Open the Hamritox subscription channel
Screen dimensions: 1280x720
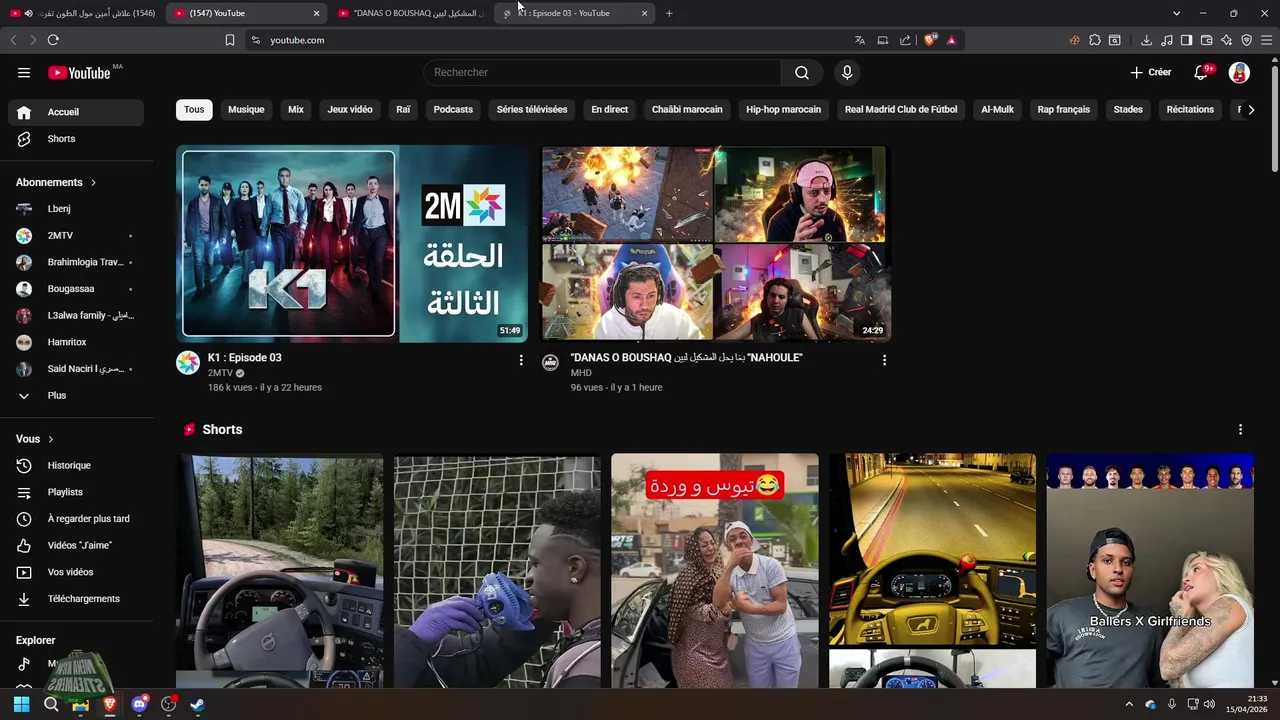click(x=76, y=342)
